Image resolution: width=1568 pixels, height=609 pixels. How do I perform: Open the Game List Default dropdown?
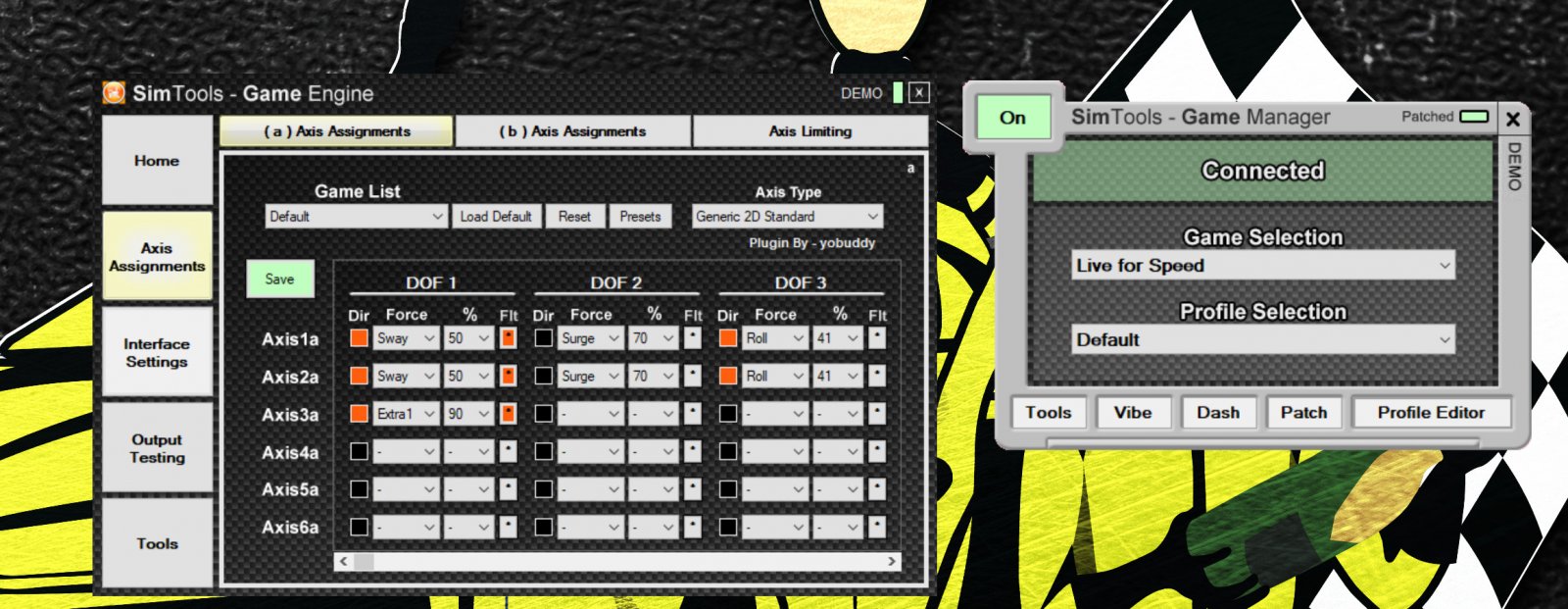click(357, 217)
